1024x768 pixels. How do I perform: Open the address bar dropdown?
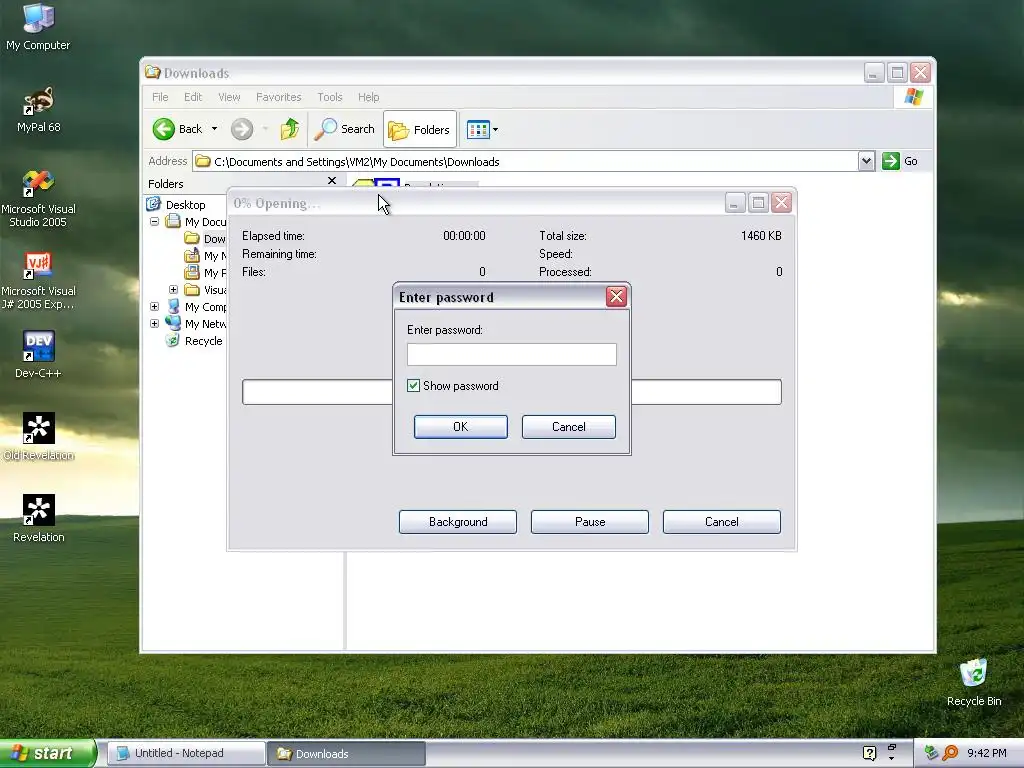coord(866,161)
